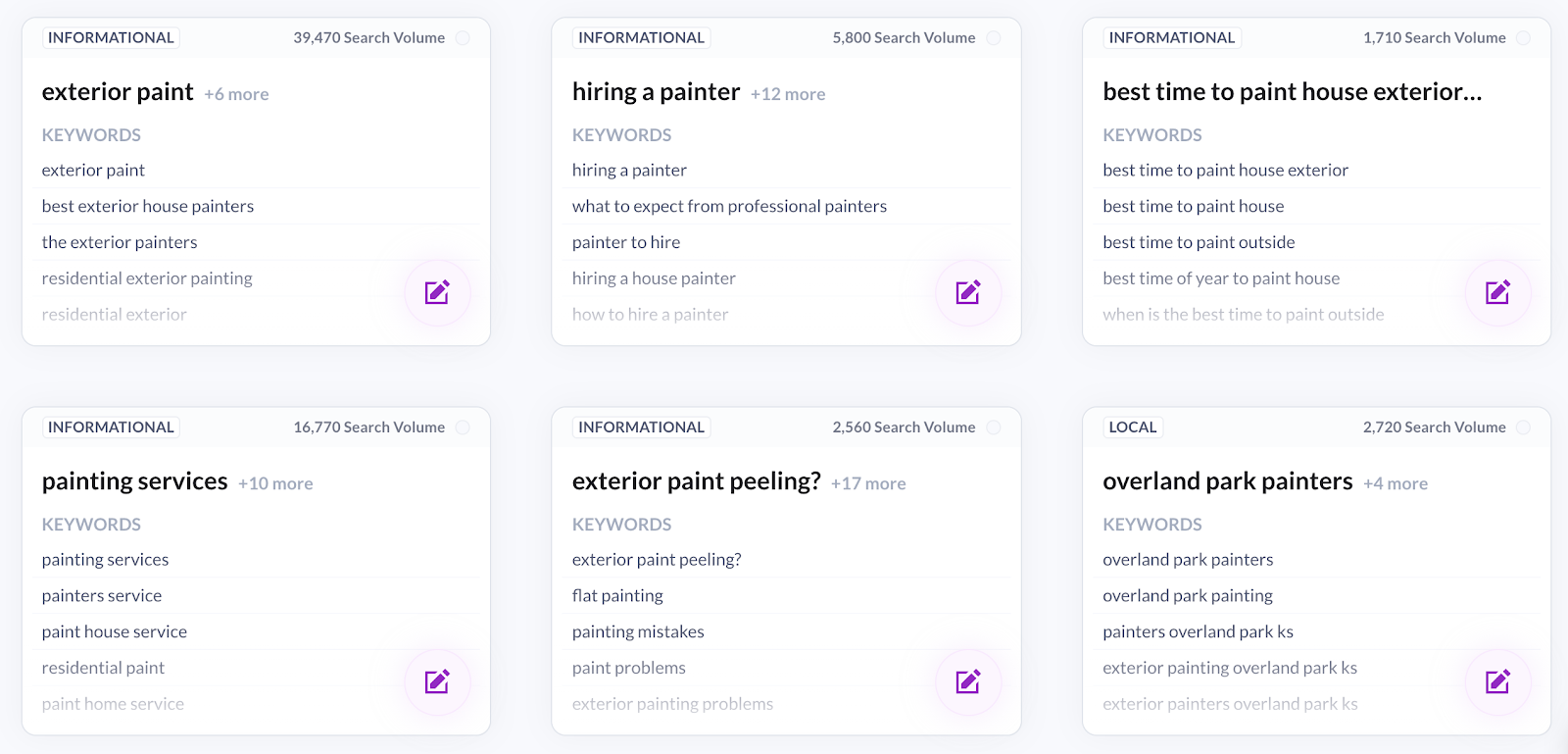
Task: Show +10 more keywords for painting services
Action: coord(275,483)
